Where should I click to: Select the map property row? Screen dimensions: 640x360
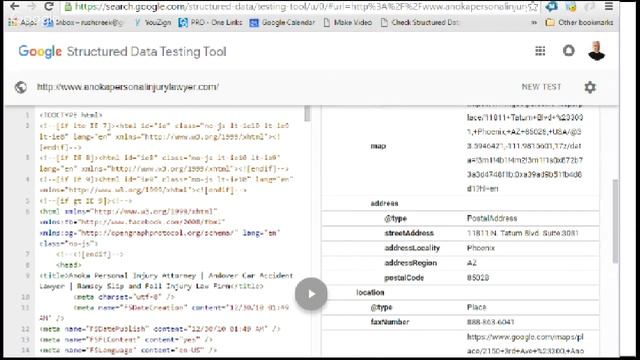pyautogui.click(x=460, y=146)
